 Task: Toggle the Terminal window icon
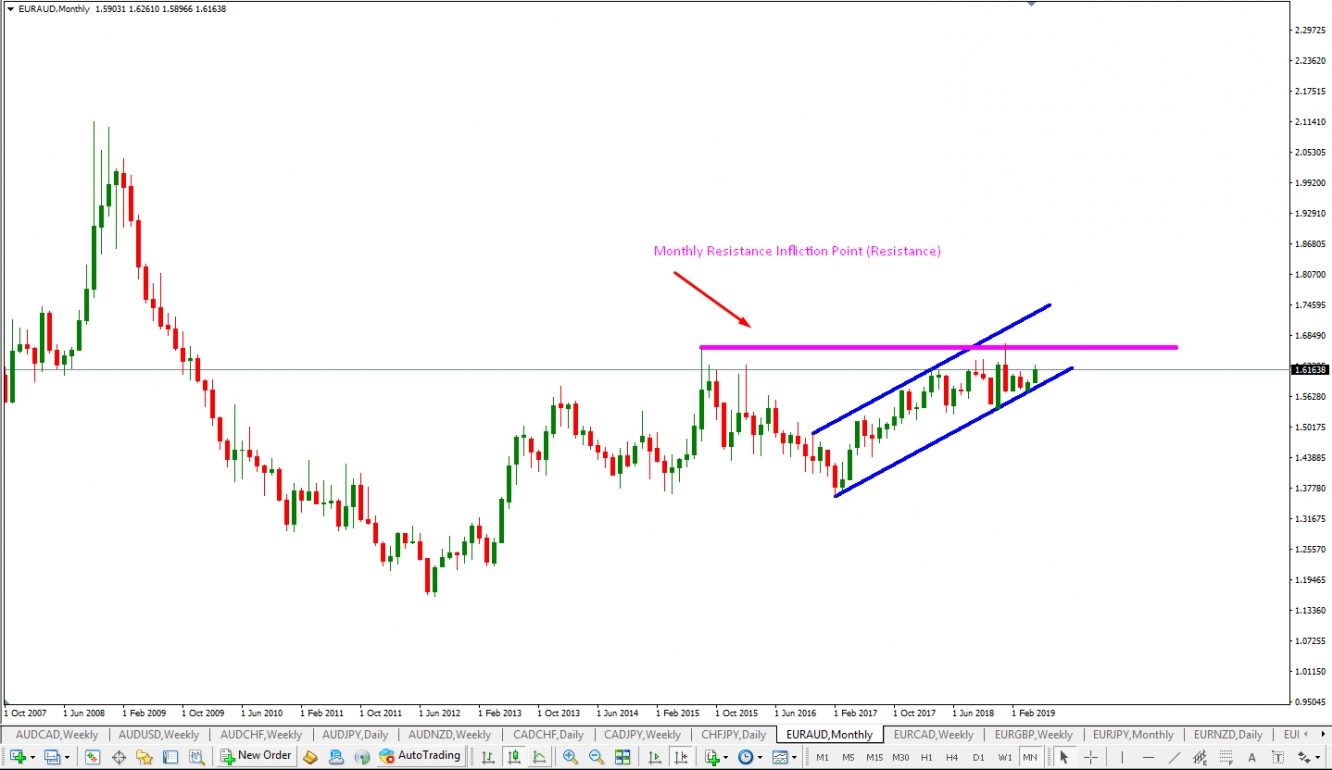(170, 757)
